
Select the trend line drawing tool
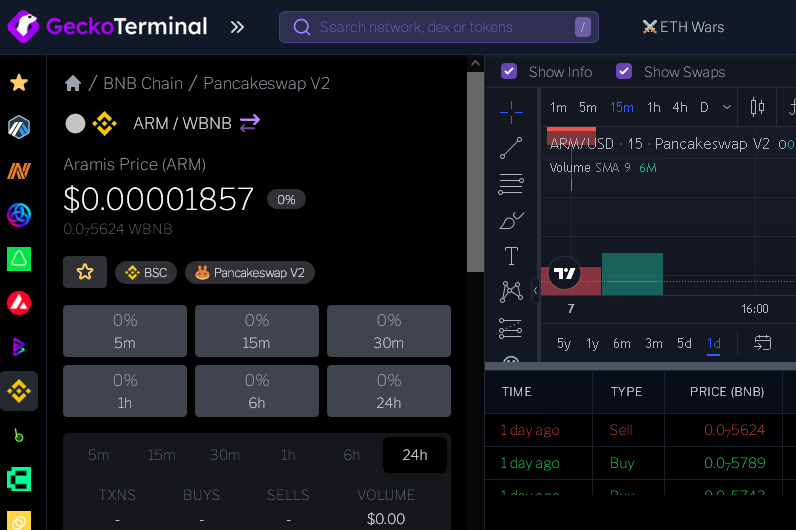click(x=511, y=148)
